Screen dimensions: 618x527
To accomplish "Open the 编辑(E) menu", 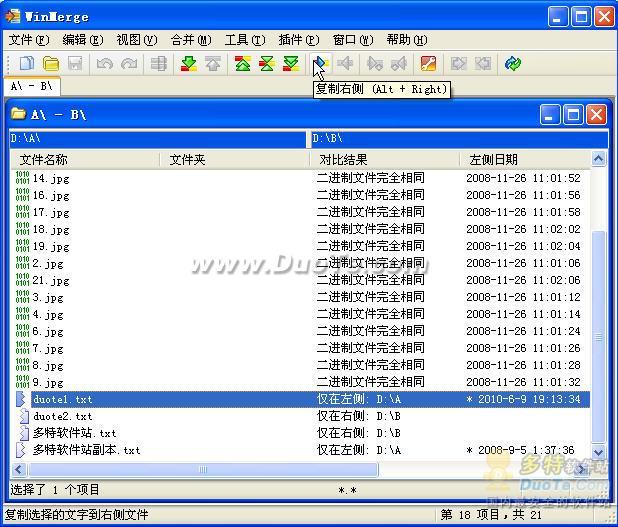I will tap(83, 40).
